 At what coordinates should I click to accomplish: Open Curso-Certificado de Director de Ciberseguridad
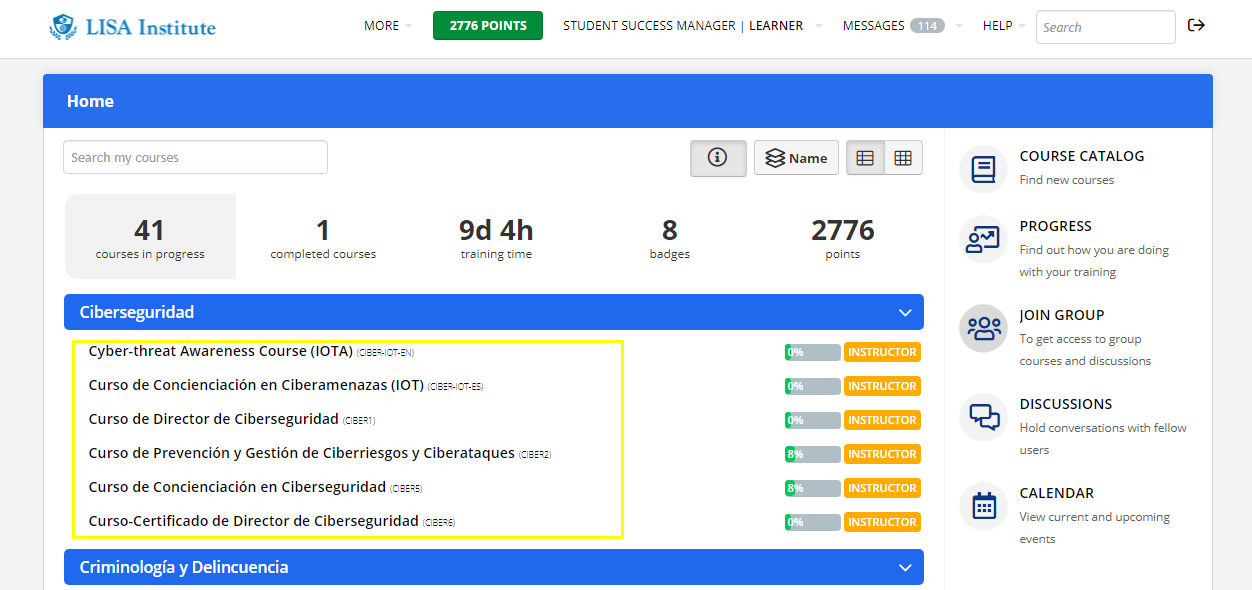[x=253, y=521]
